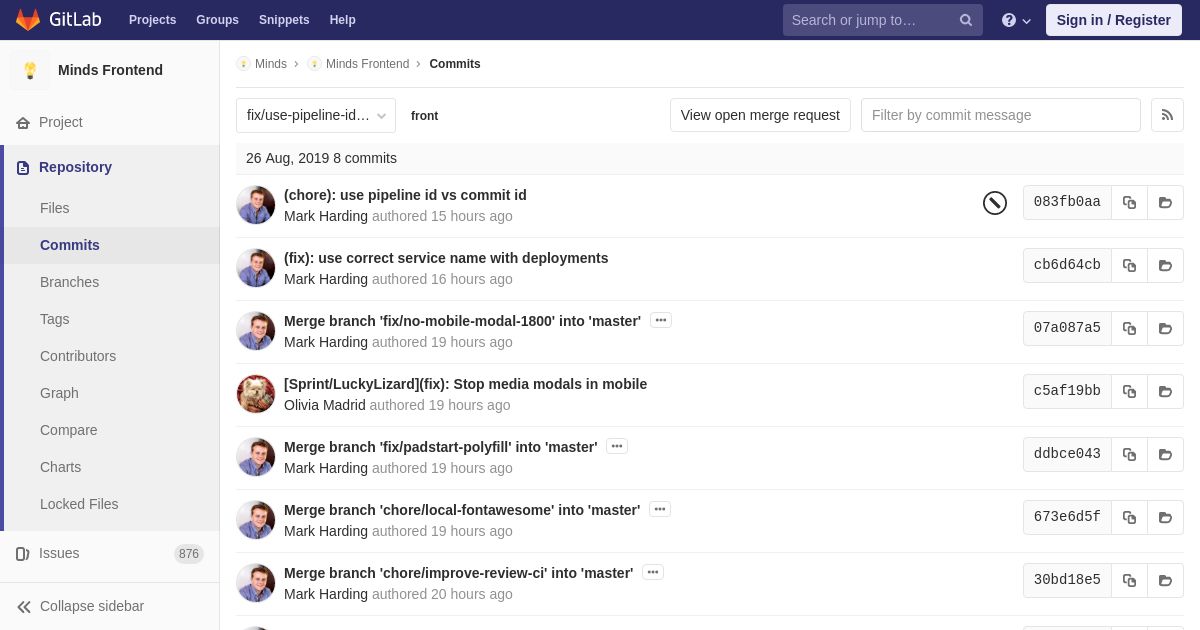Click the 'front' path breadcrumb

(x=424, y=116)
